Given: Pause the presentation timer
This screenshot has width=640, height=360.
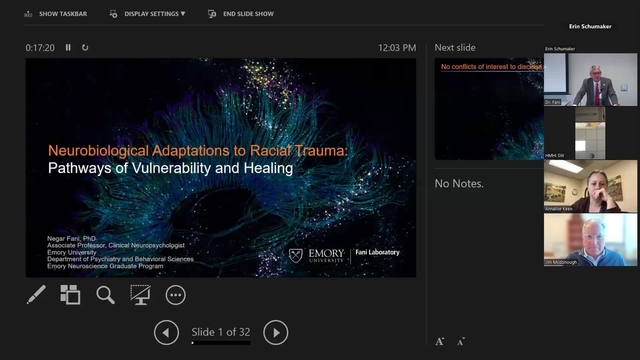Looking at the screenshot, I should 68,48.
